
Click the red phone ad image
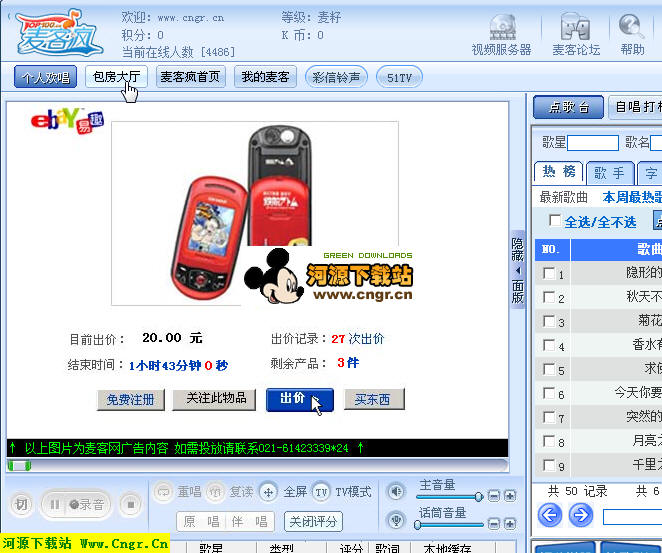click(255, 213)
